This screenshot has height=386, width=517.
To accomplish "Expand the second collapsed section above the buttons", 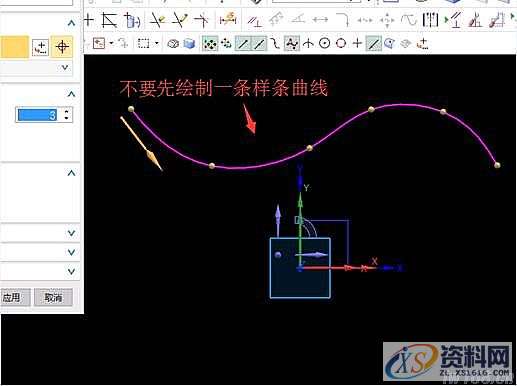I will pos(71,252).
